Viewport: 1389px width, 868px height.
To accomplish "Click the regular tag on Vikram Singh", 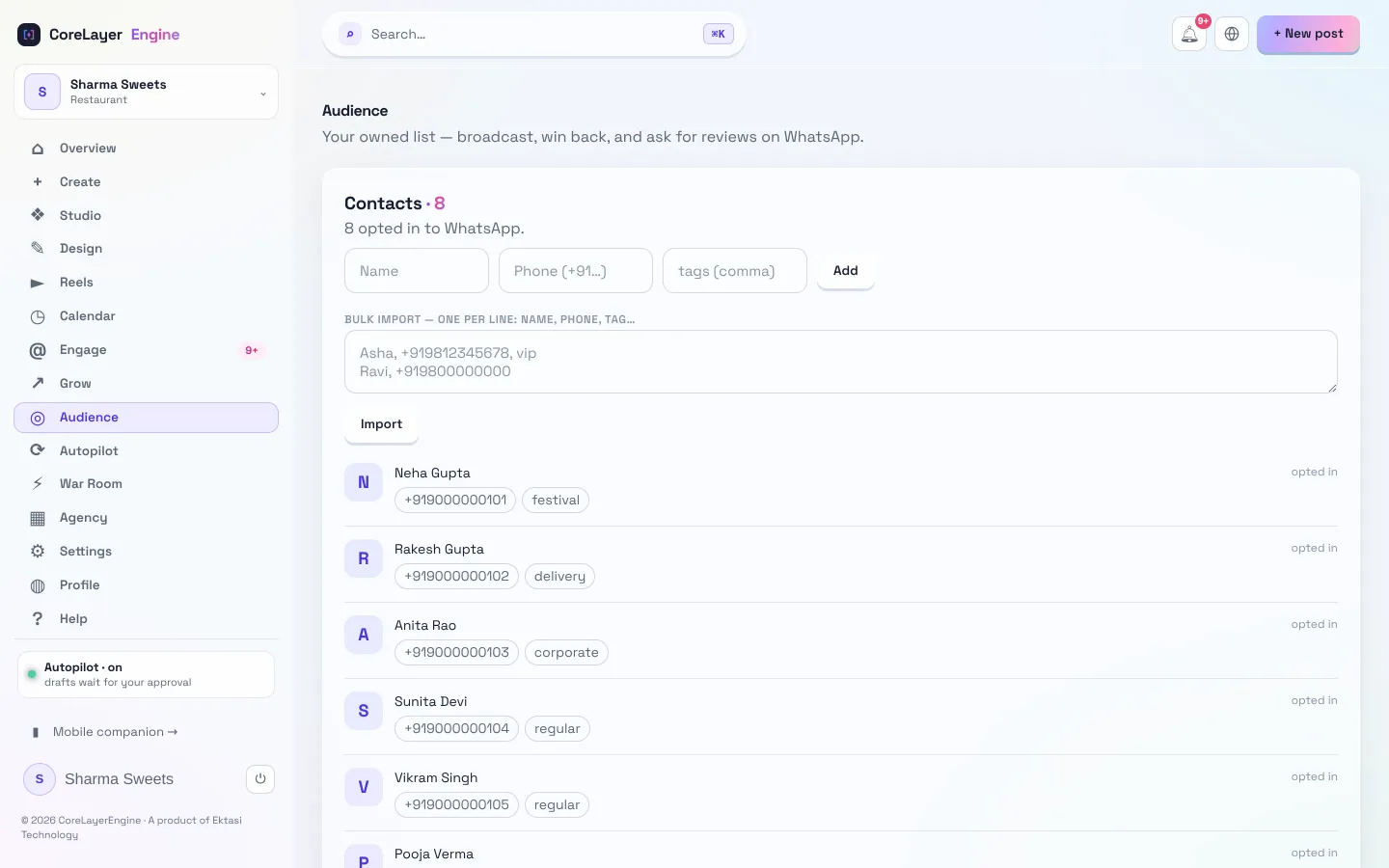I will point(558,805).
